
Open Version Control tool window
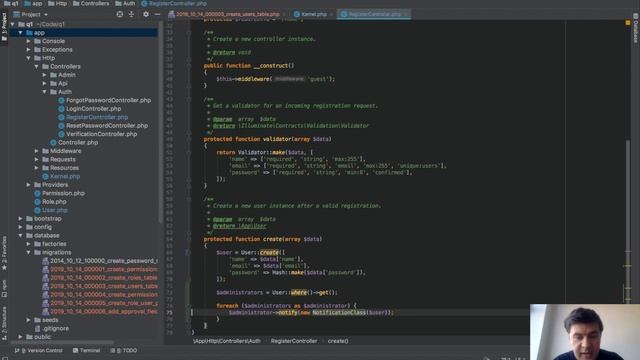pos(39,350)
